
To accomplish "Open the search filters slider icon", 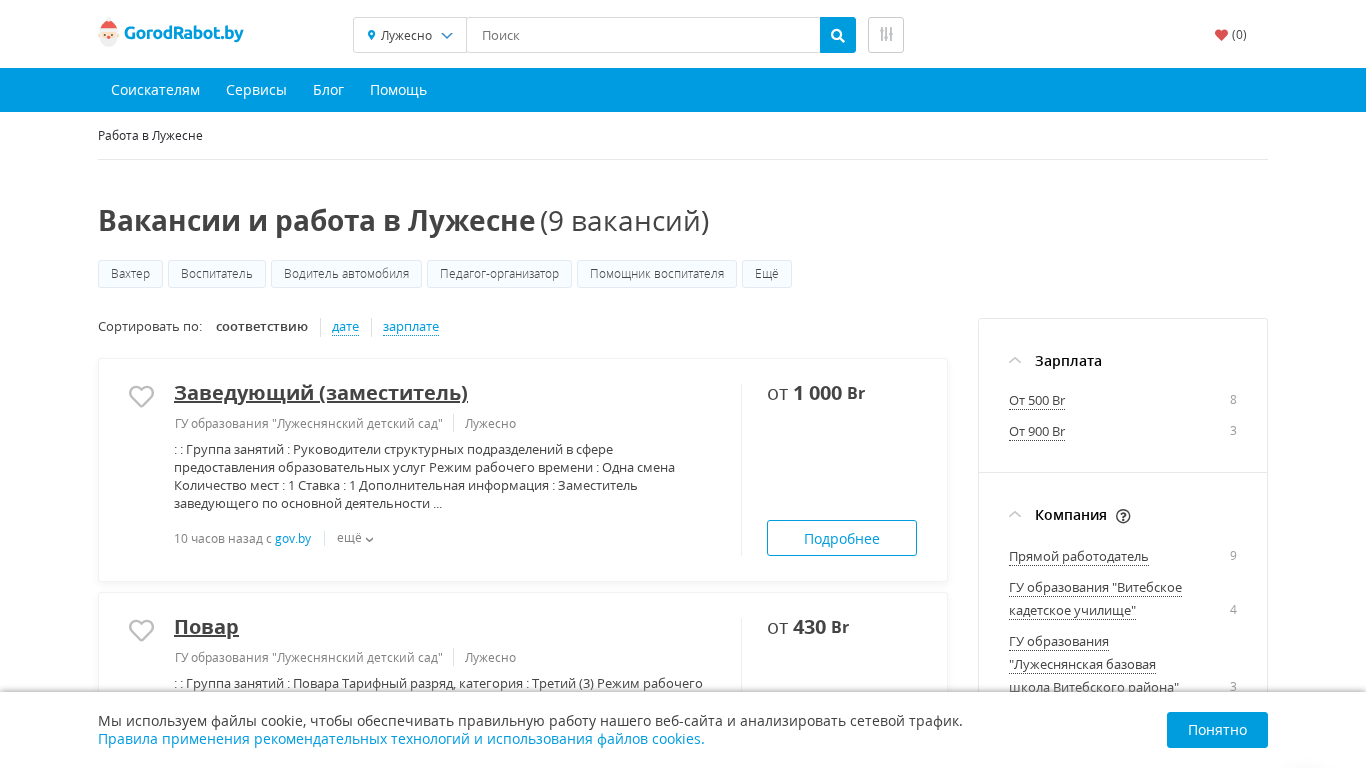I will [886, 35].
